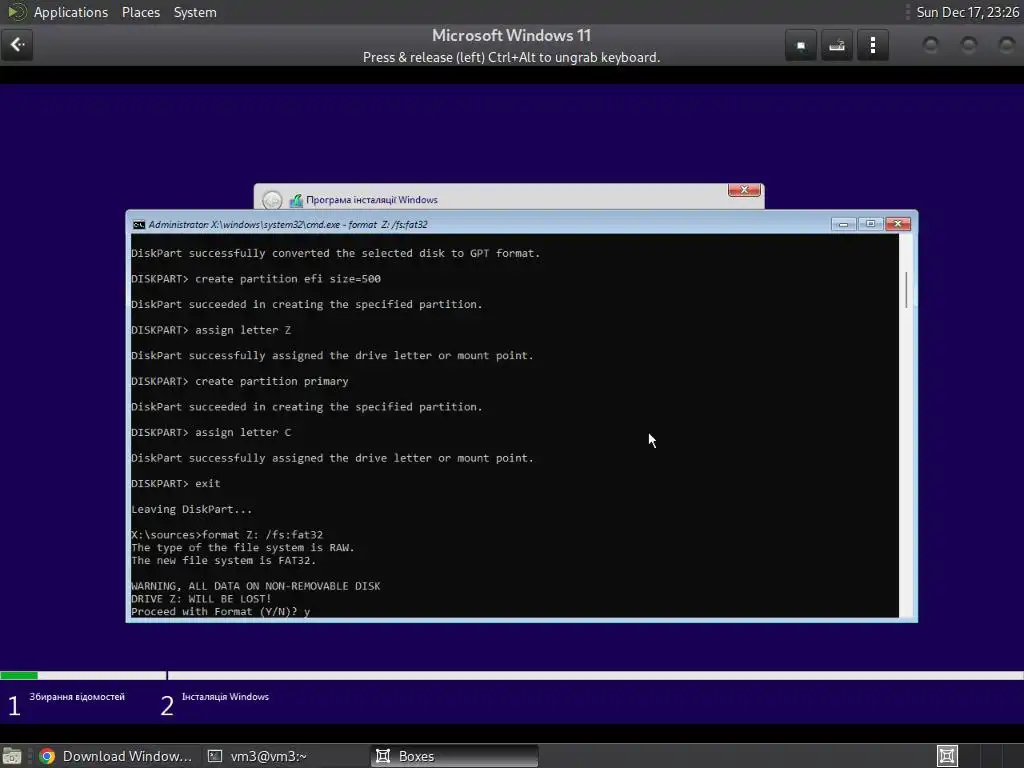Click 'DISKPART> exit' line
Screen dimensions: 1024x768
176,484
